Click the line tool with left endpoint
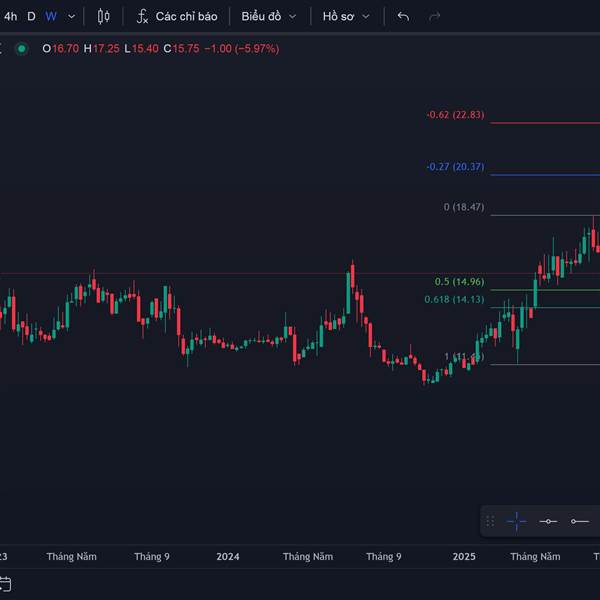 [x=580, y=521]
